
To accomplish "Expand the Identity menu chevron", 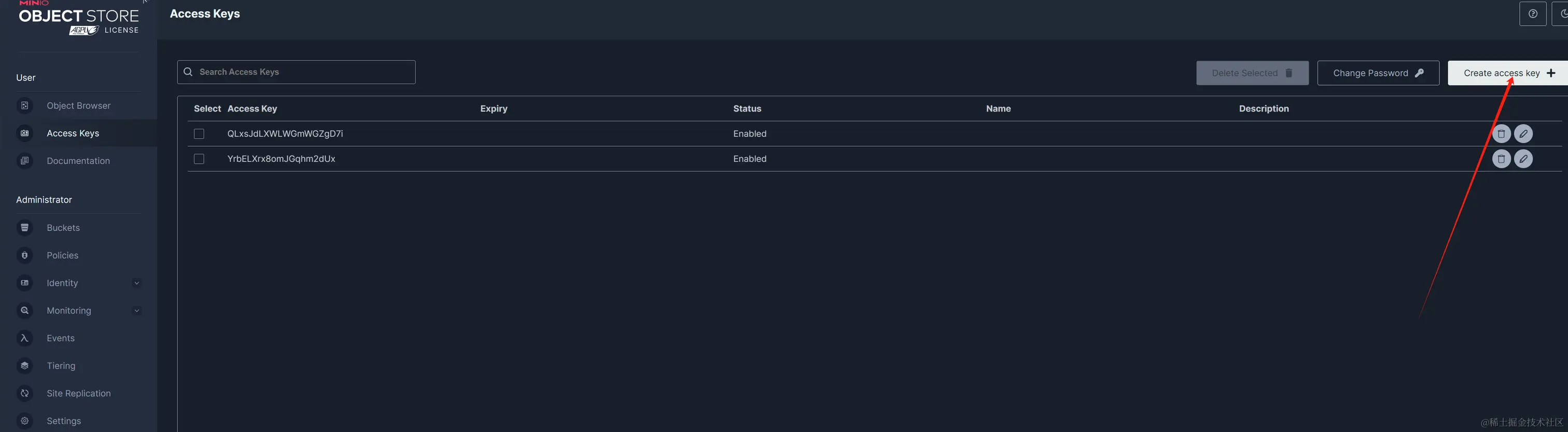I will [137, 283].
